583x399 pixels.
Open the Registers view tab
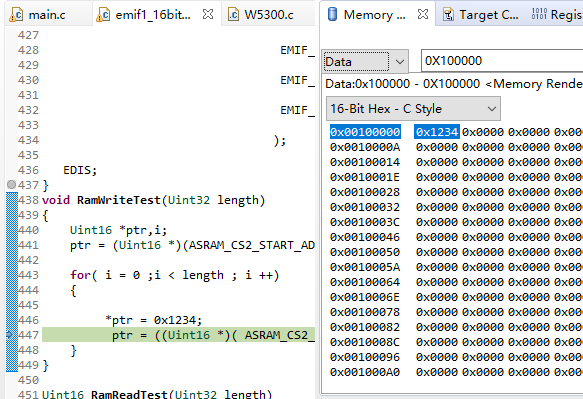(557, 15)
